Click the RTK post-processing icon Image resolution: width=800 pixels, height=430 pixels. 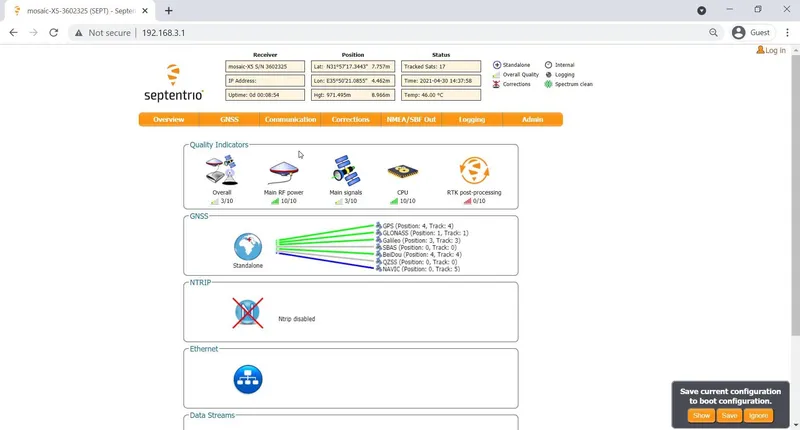473,171
